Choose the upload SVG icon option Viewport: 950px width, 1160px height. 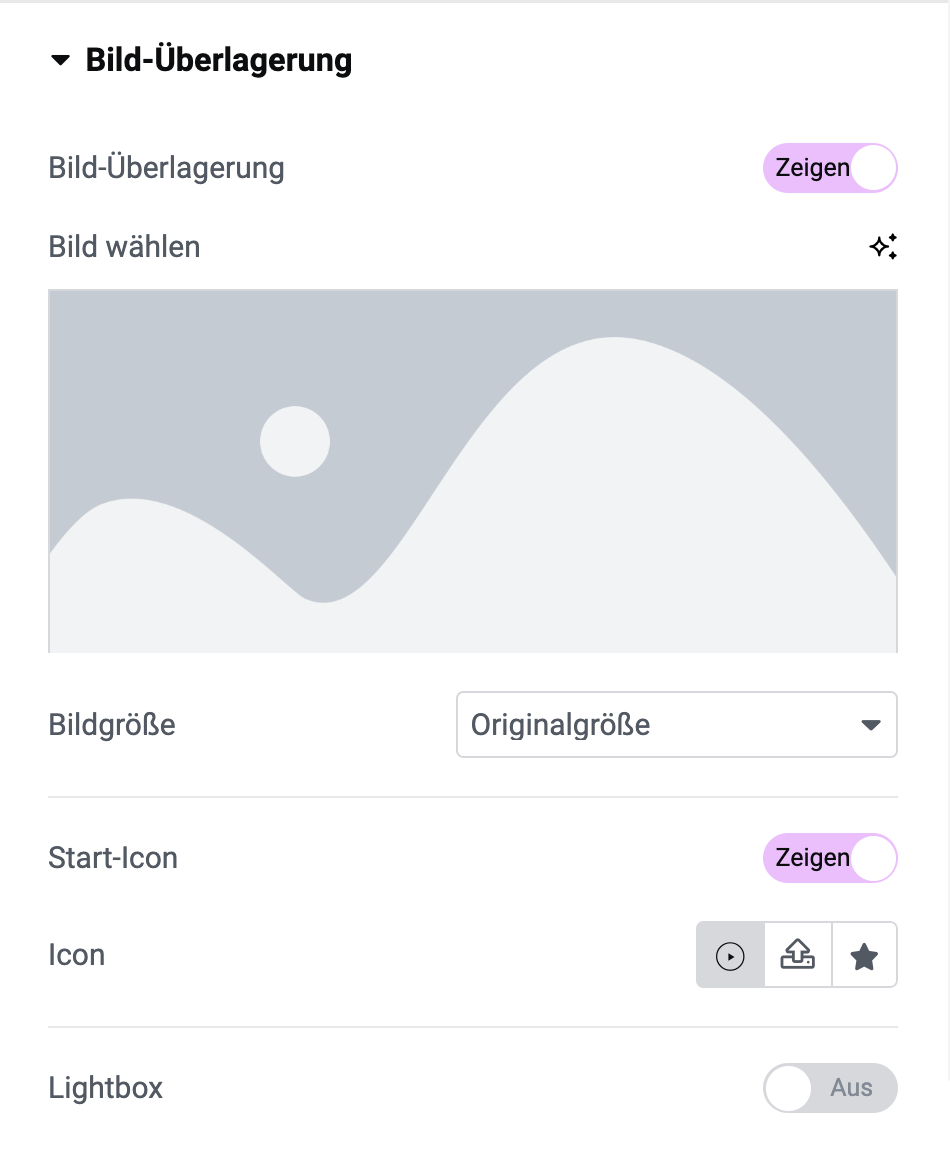pos(798,955)
